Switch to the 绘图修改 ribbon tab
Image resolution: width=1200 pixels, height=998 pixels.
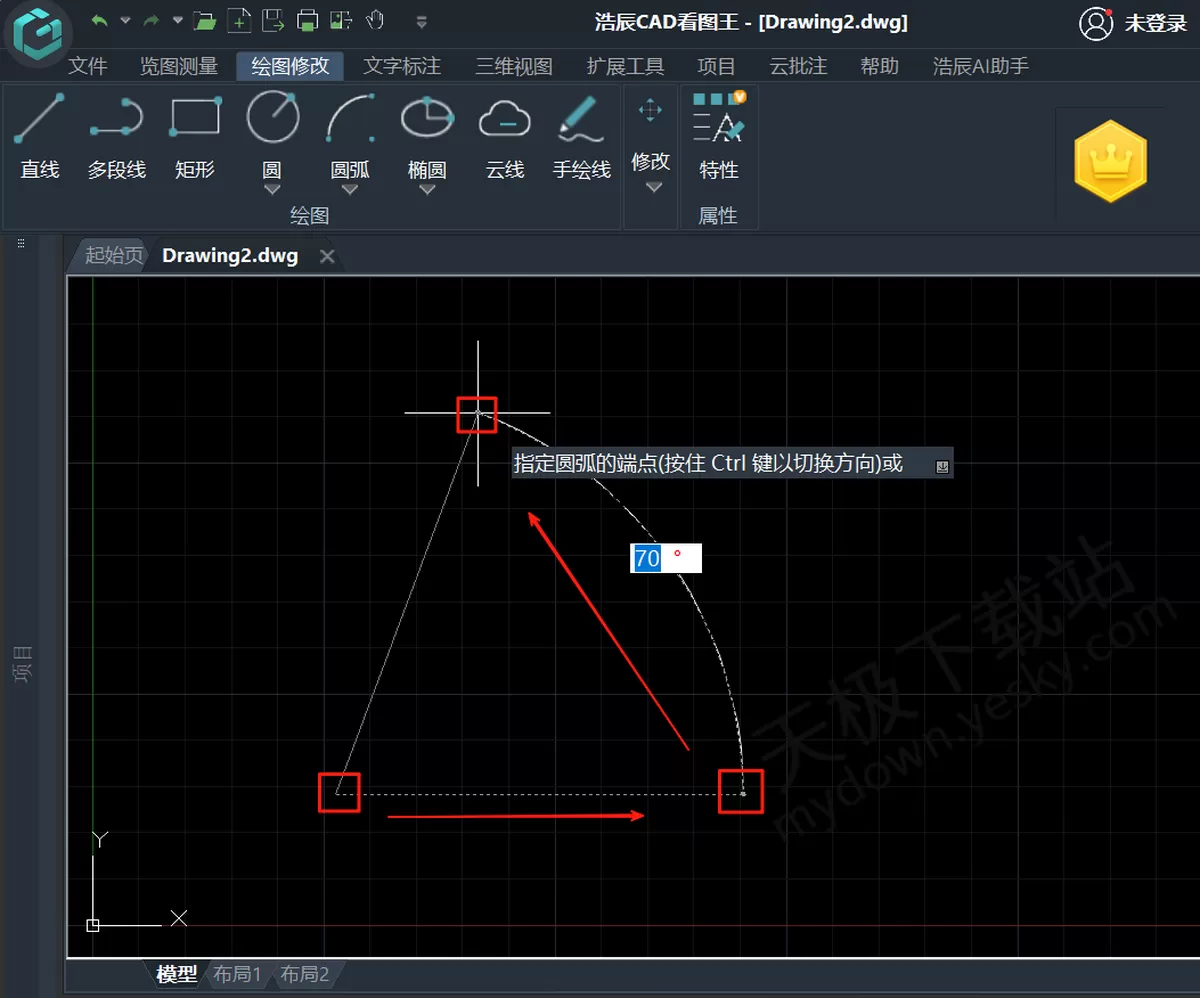pos(290,66)
